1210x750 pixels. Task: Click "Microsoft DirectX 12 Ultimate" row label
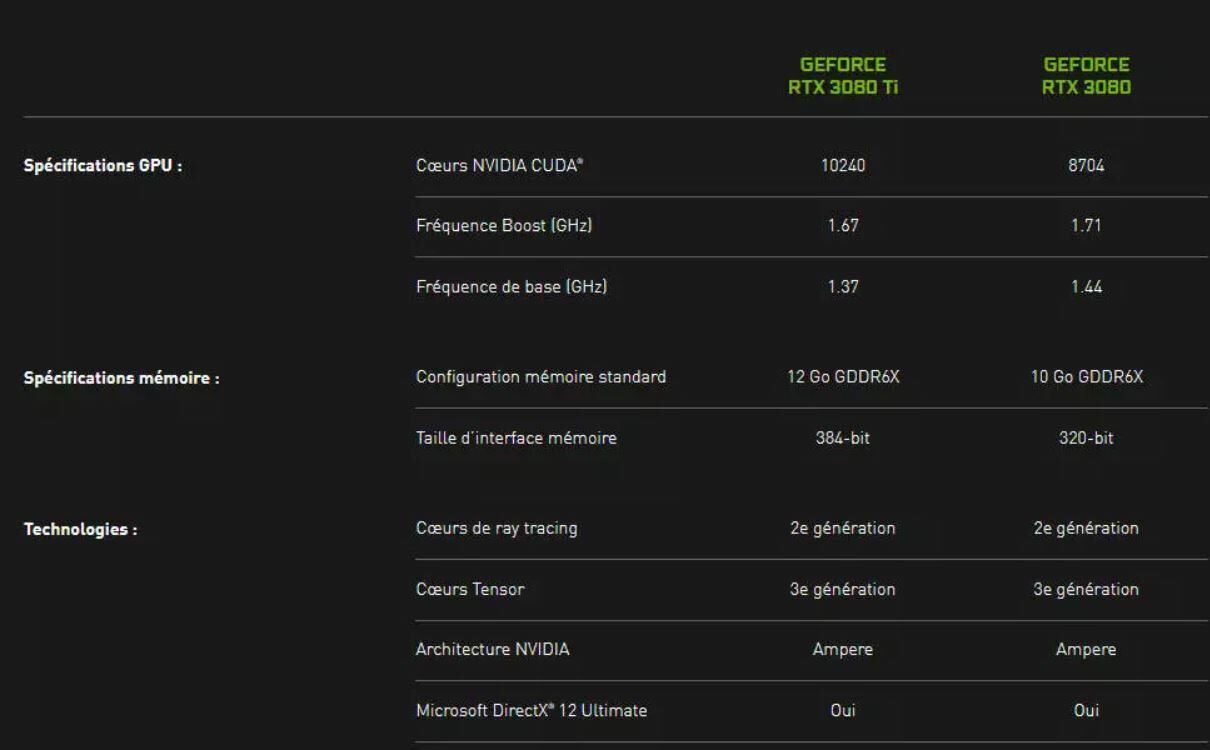[531, 711]
